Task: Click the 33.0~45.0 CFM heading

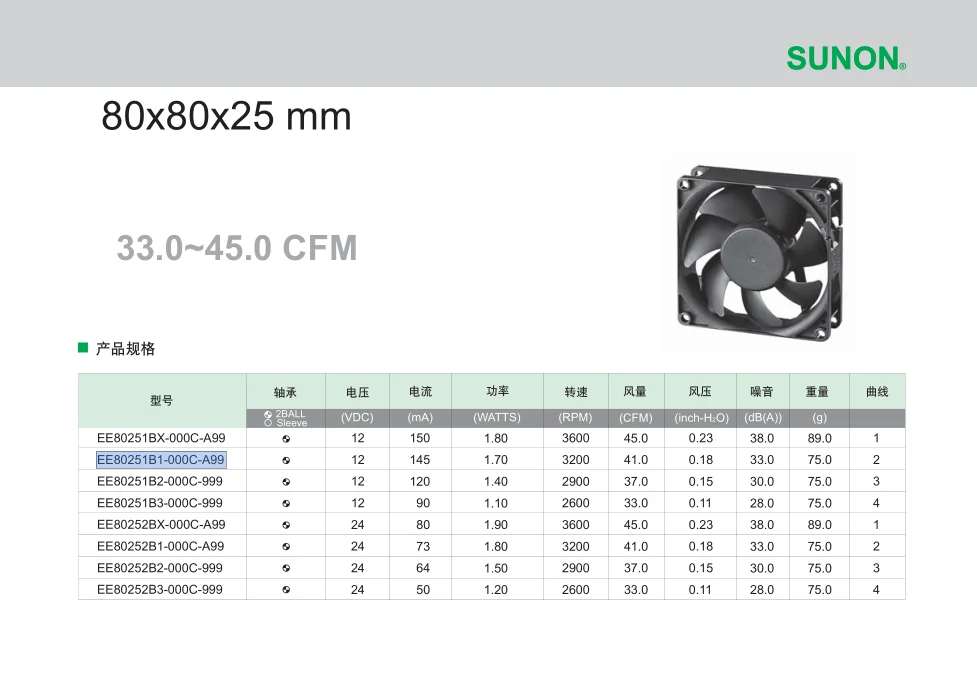Action: coord(237,248)
